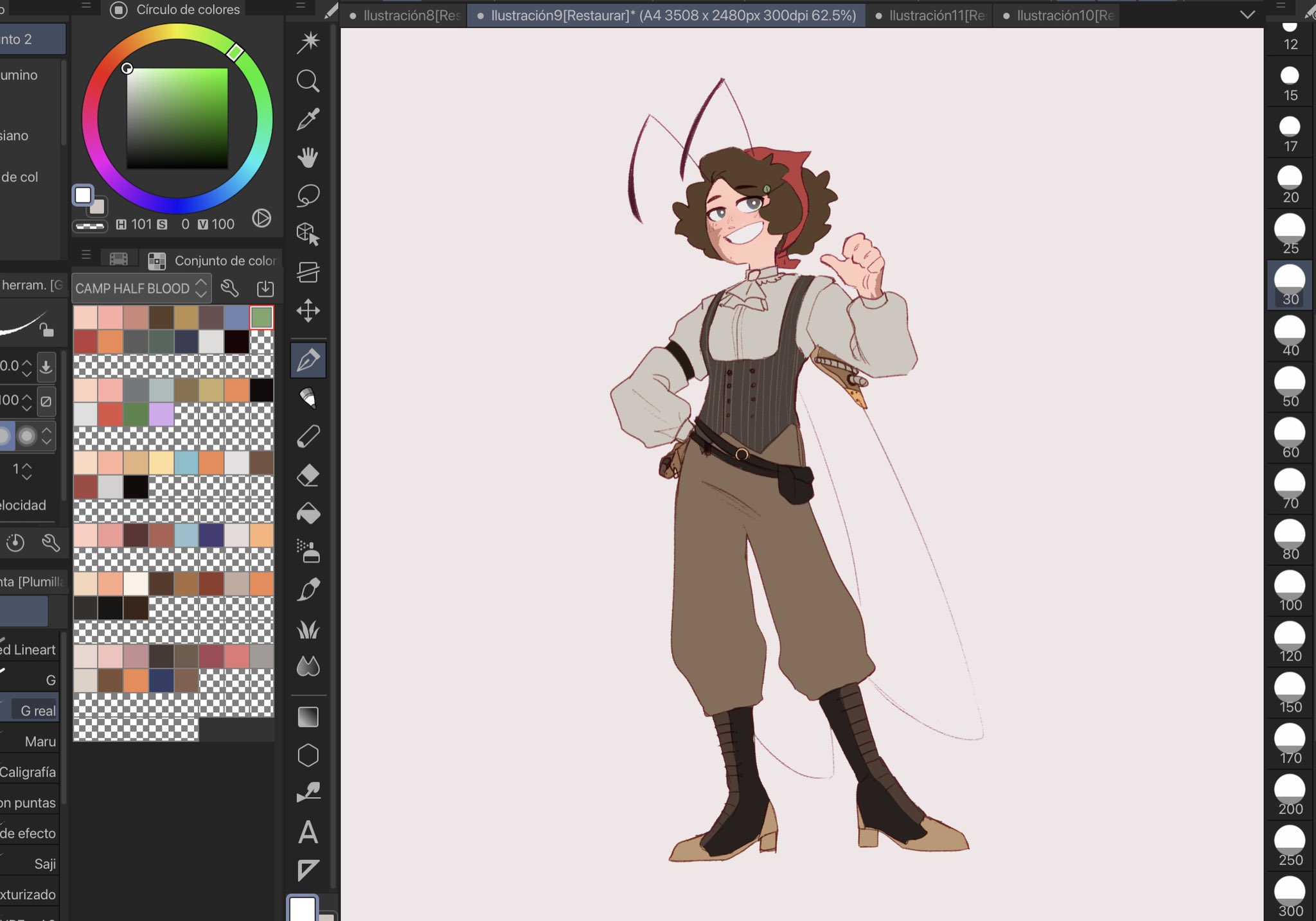Select the Eraser tool

tap(308, 476)
